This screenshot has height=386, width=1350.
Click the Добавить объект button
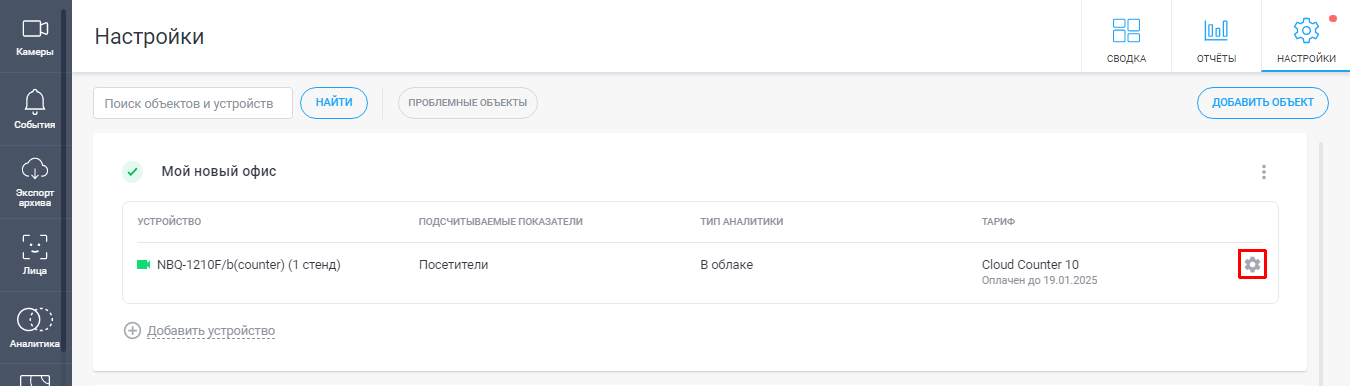point(1263,103)
